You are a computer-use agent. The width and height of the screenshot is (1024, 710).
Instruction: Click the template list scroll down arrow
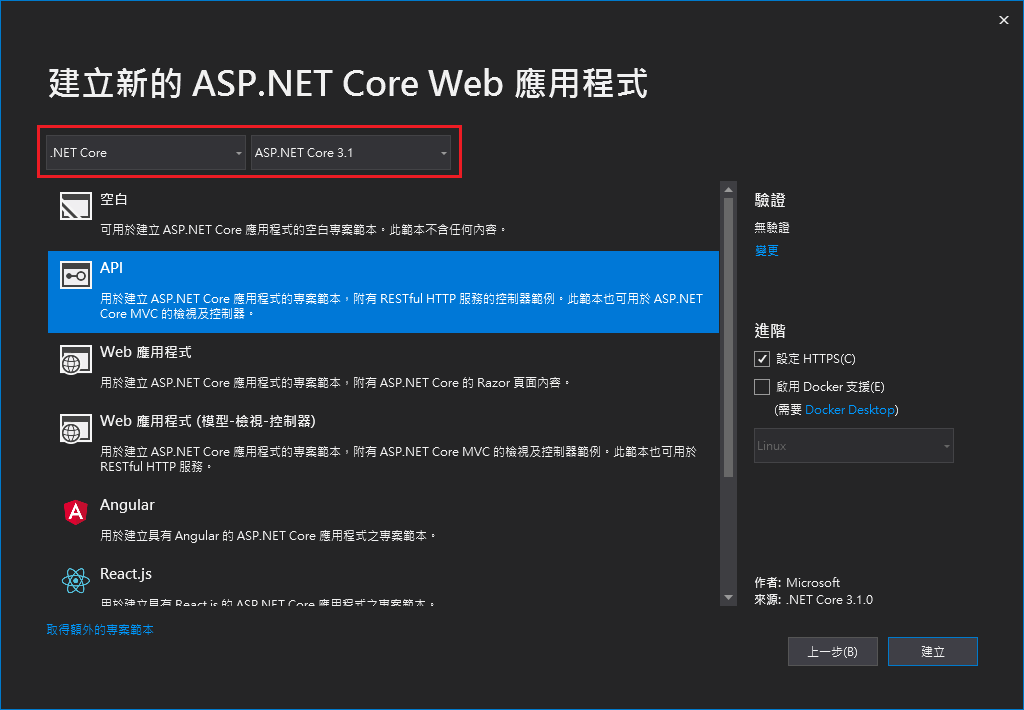728,598
